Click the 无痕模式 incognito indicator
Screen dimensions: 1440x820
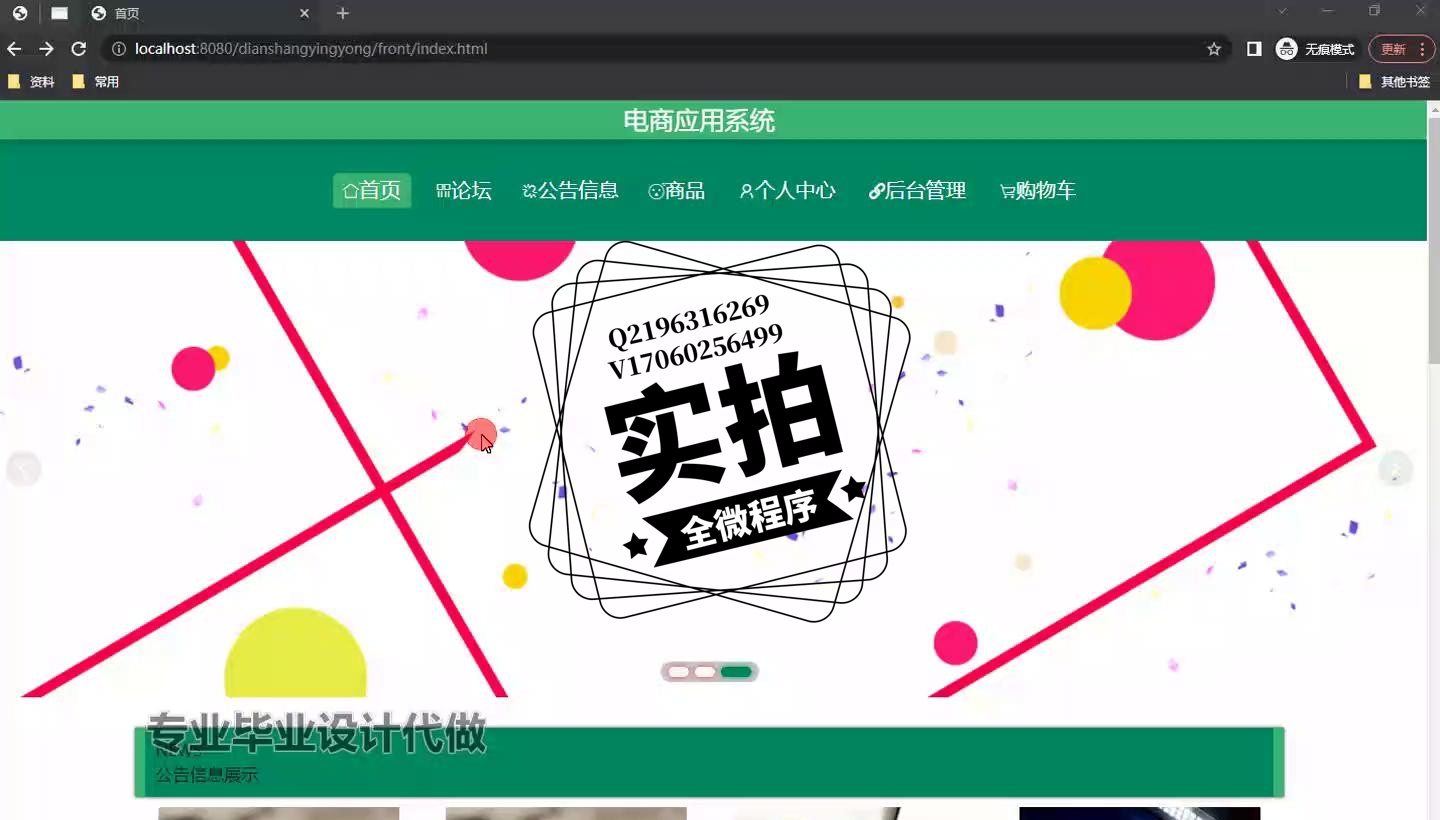click(x=1316, y=49)
